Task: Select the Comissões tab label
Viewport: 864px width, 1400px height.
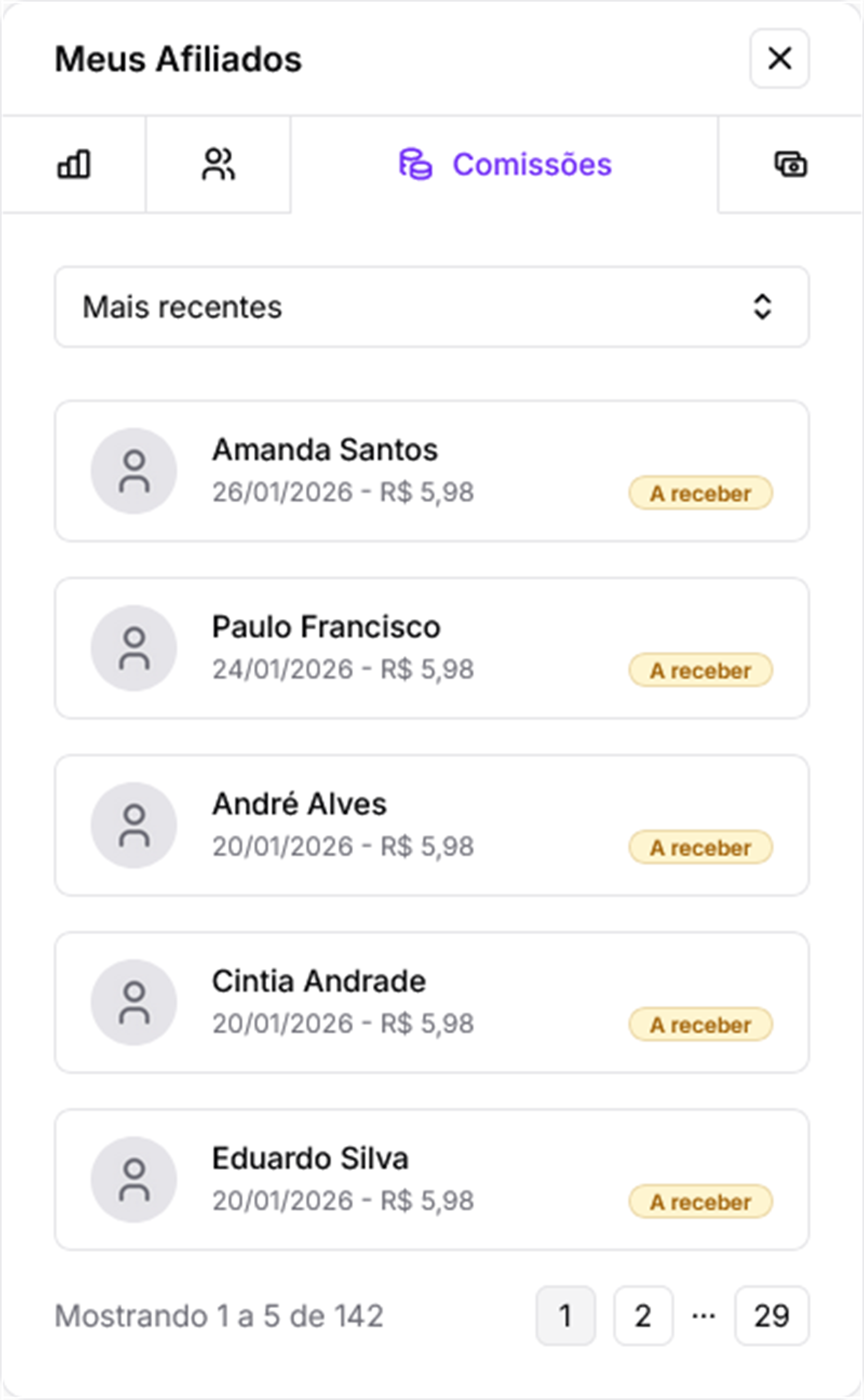Action: (532, 165)
